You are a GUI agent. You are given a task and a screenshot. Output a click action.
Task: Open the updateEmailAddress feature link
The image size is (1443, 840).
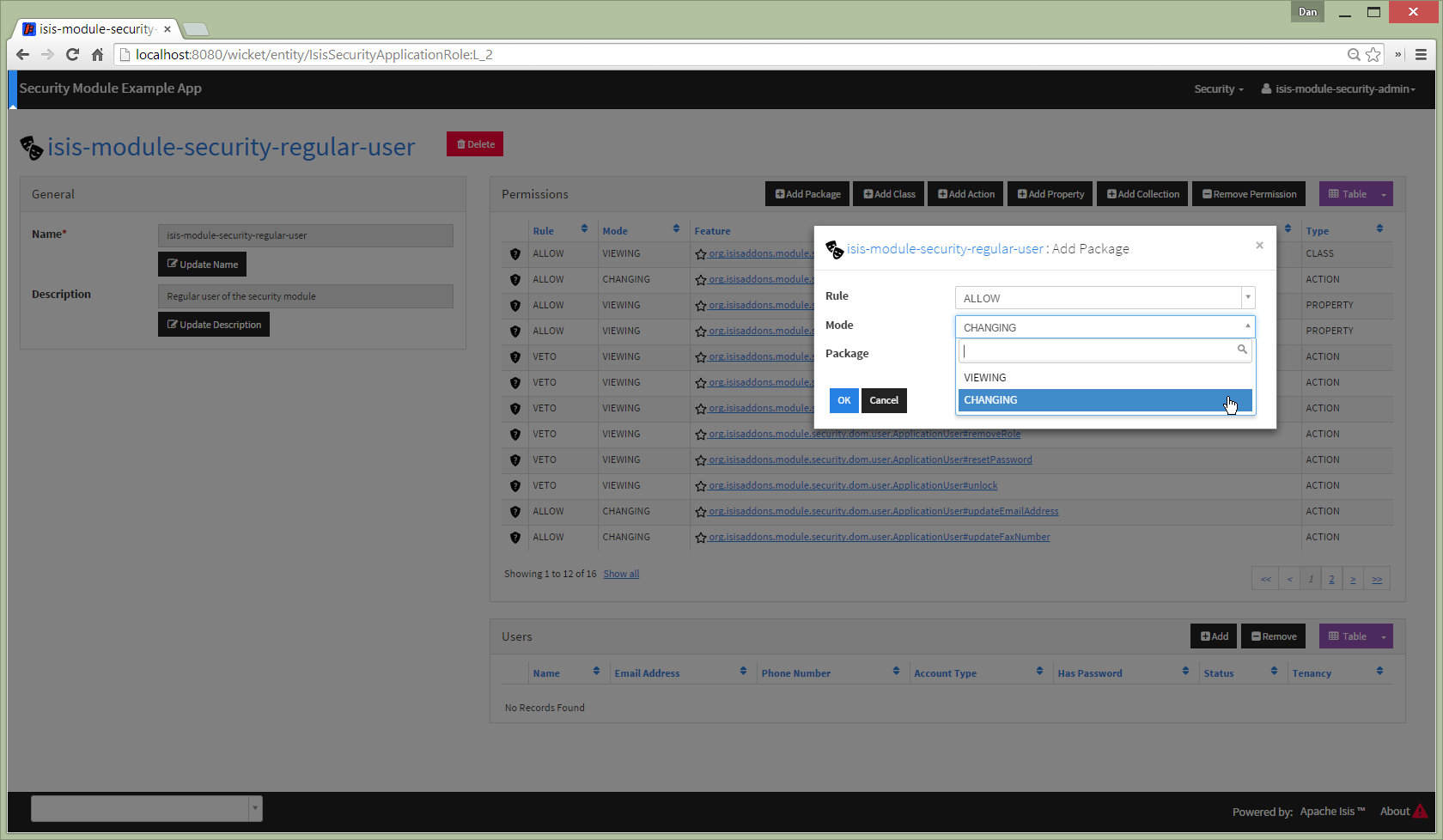(x=883, y=512)
